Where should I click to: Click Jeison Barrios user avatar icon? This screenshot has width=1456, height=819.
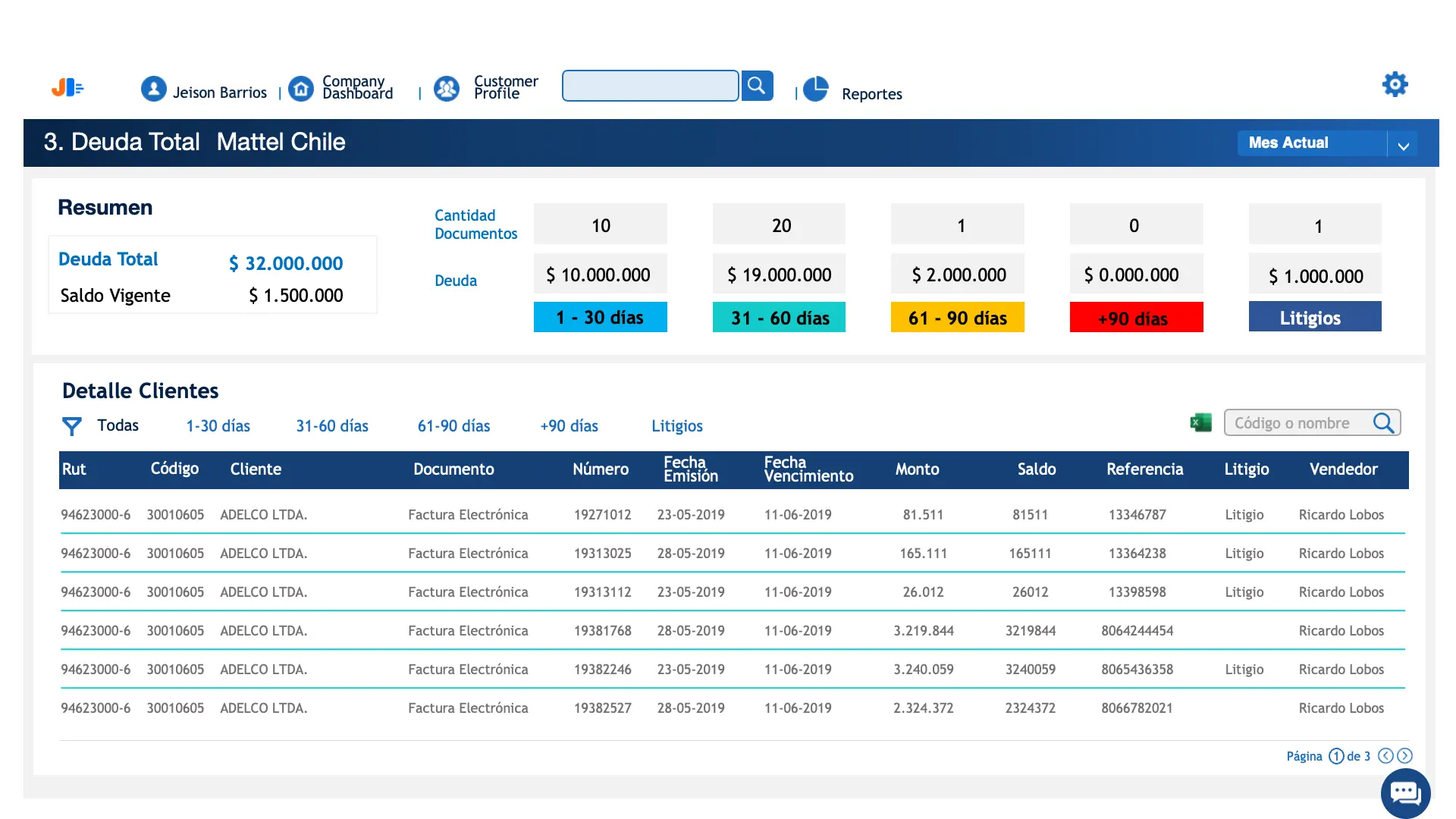tap(154, 89)
